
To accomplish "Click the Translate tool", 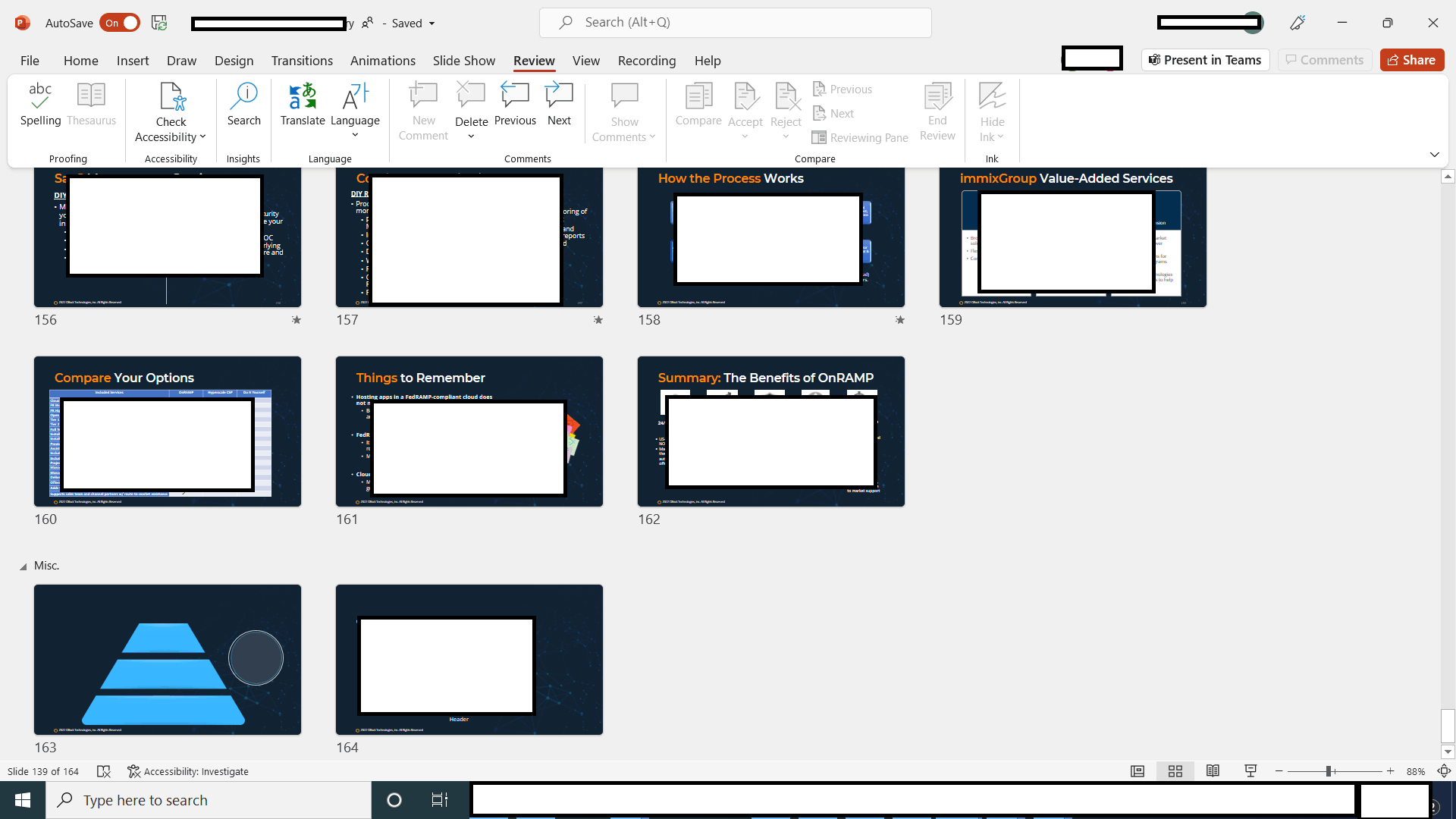I will tap(303, 105).
